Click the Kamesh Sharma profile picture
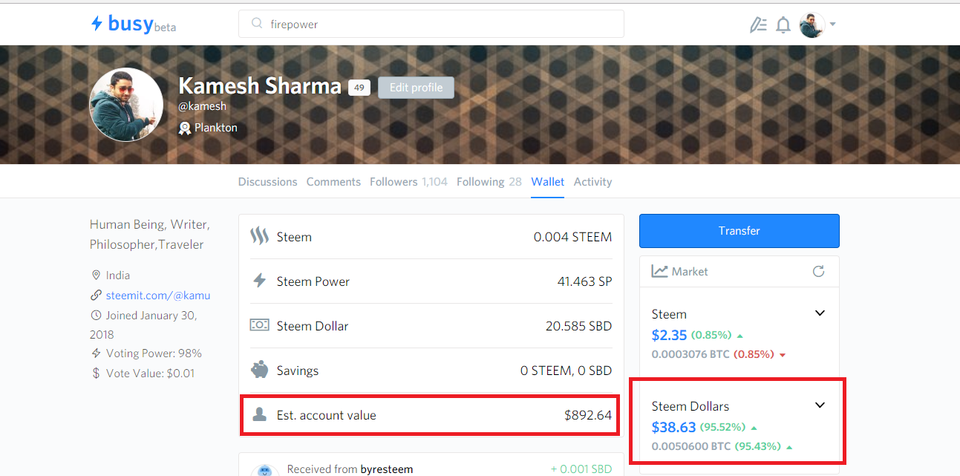The height and width of the screenshot is (476, 960). tap(126, 105)
